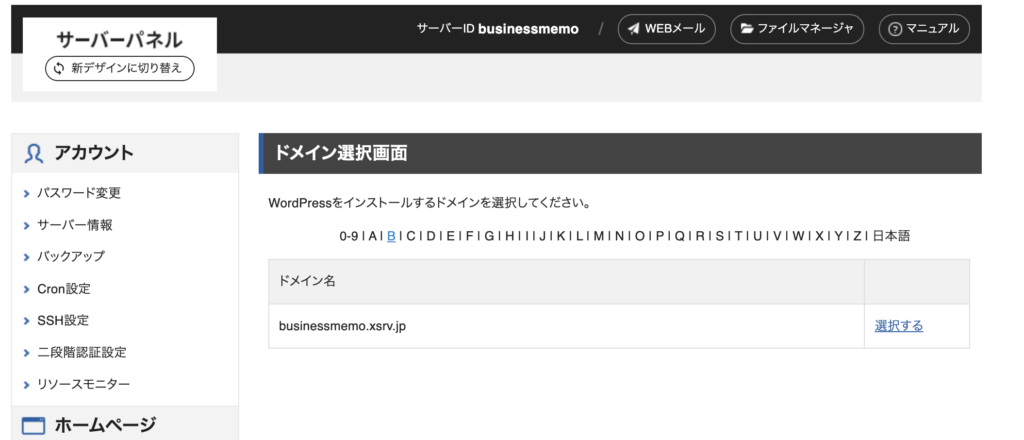This screenshot has width=1024, height=440.
Task: Filter domains by 日本語
Action: (x=891, y=236)
